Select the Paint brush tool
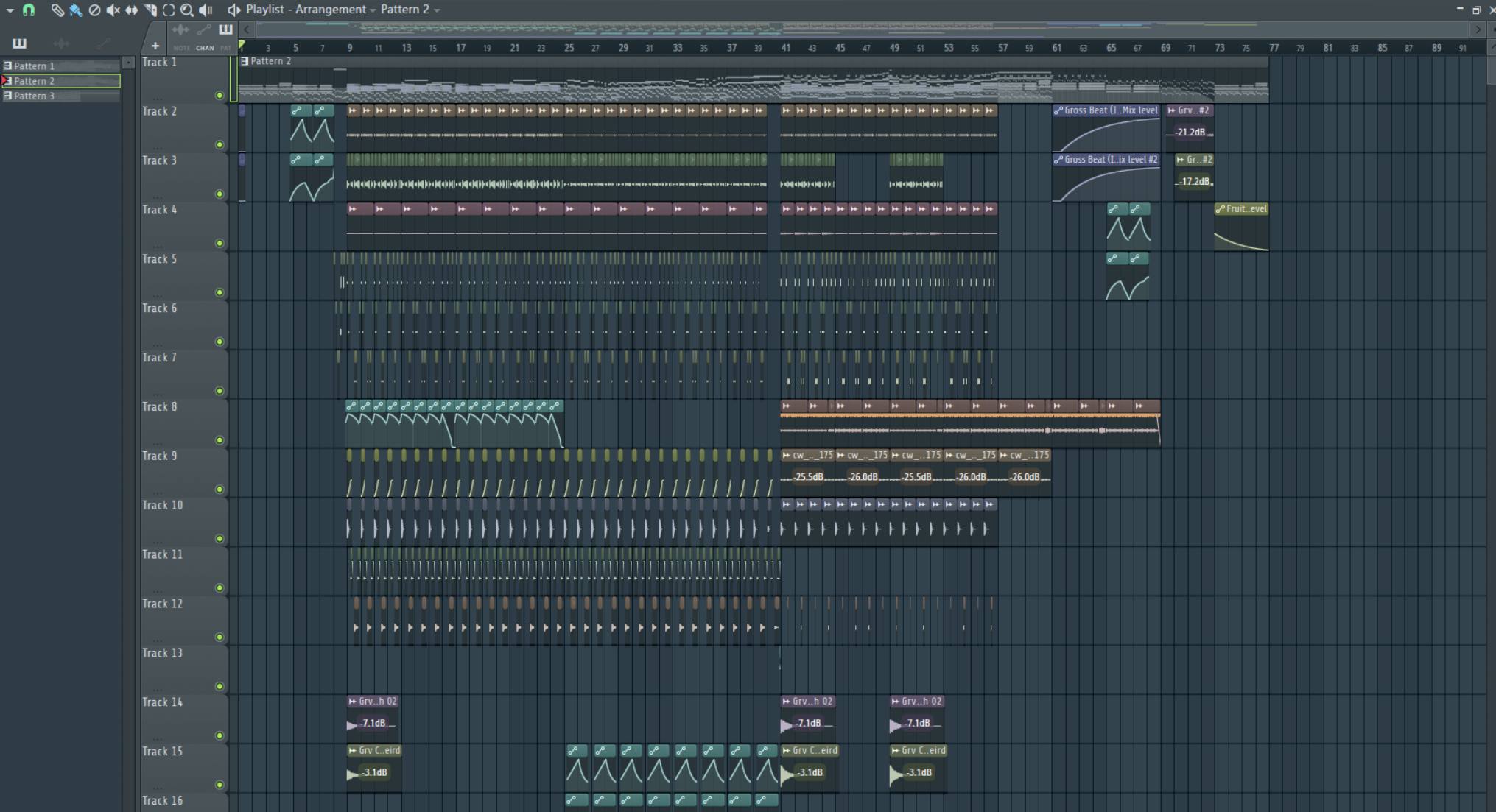The height and width of the screenshot is (812, 1496). 75,10
